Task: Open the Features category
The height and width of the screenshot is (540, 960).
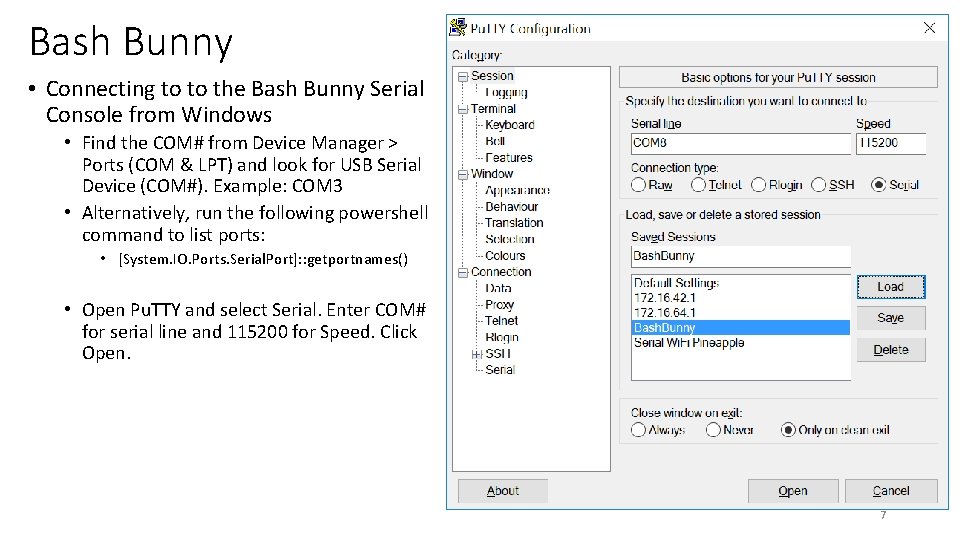Action: 509,157
